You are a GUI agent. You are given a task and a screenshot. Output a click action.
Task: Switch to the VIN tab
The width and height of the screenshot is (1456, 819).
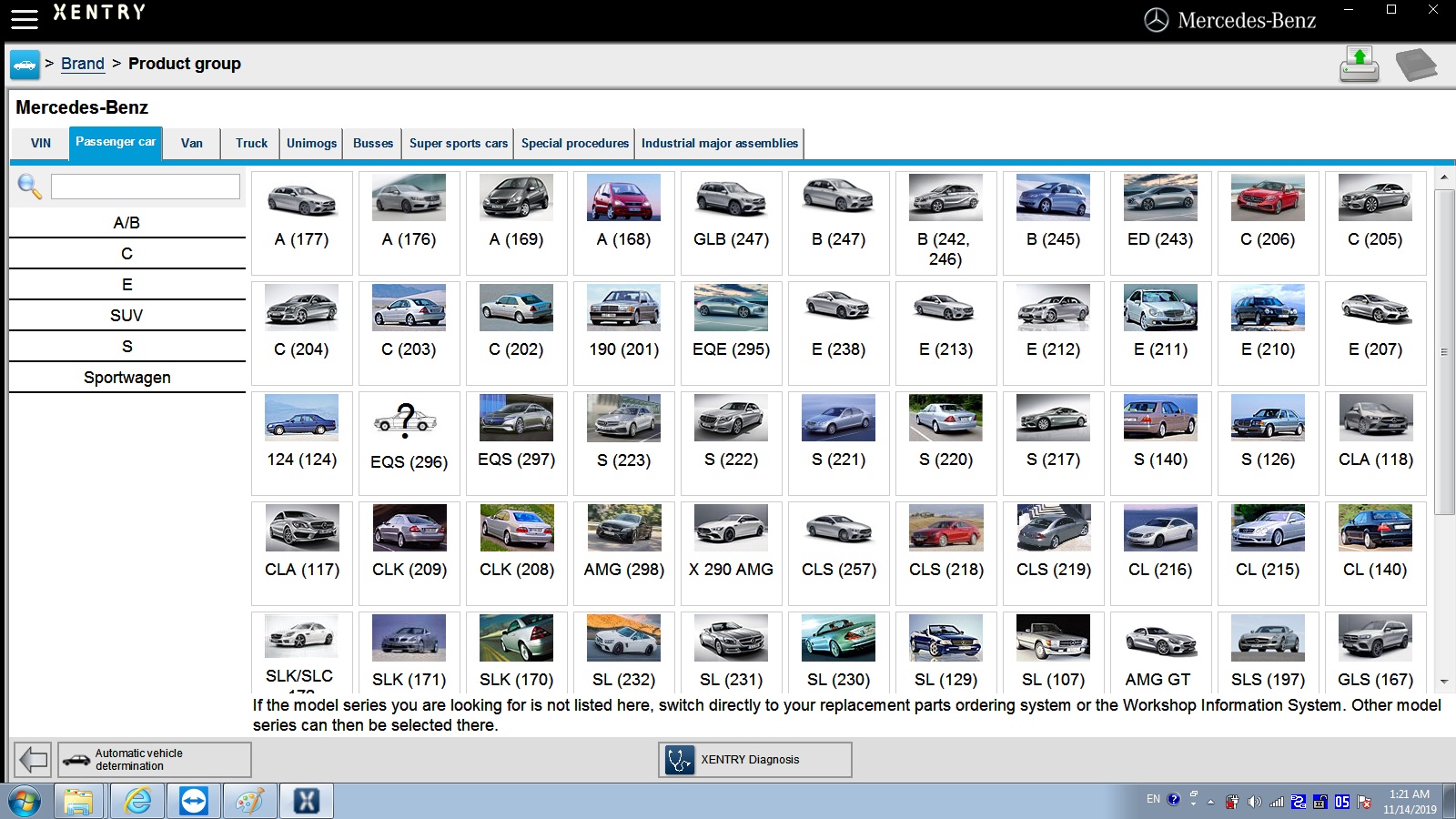coord(41,143)
